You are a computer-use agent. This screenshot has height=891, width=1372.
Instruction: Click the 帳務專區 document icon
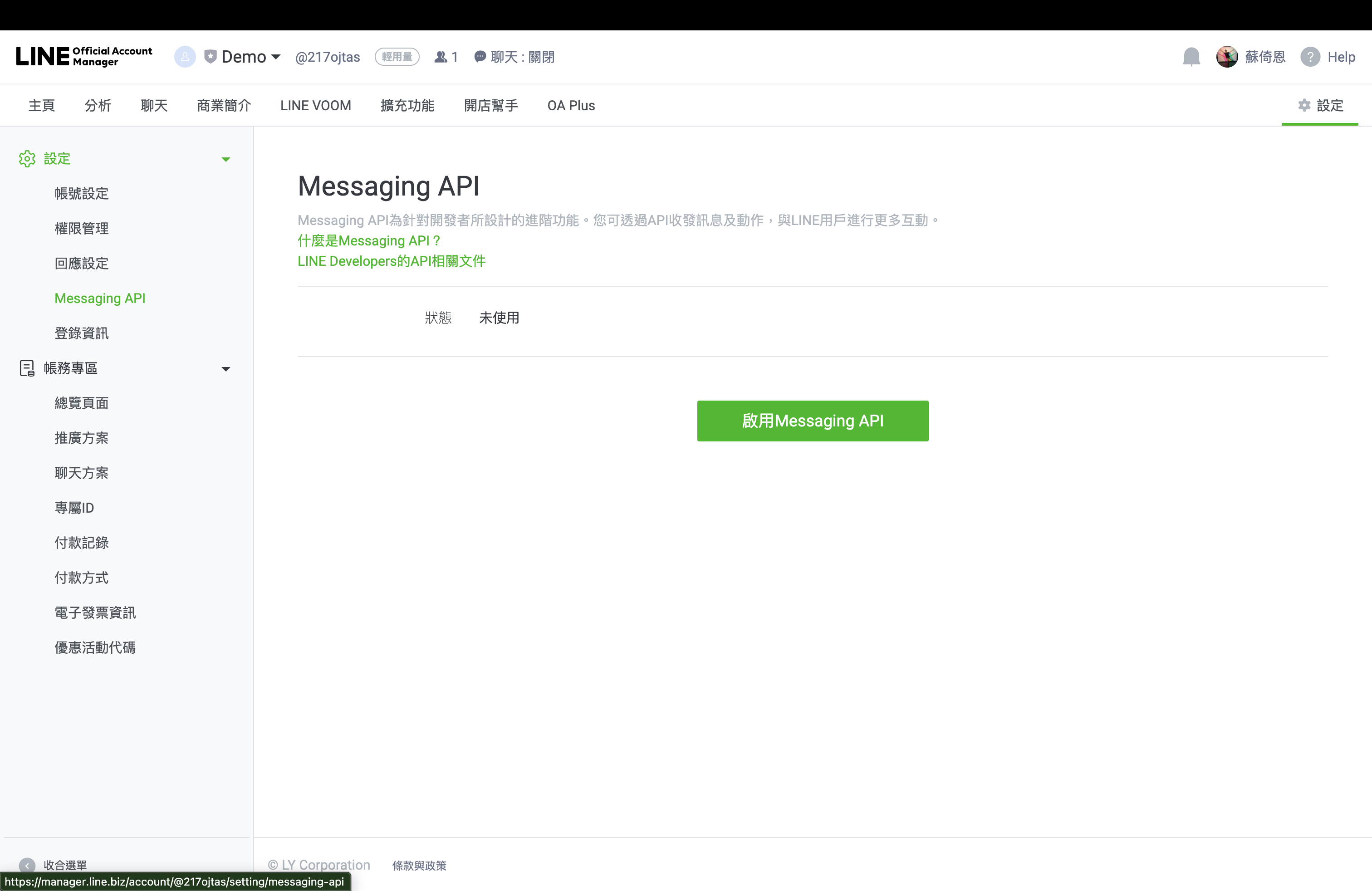point(27,368)
